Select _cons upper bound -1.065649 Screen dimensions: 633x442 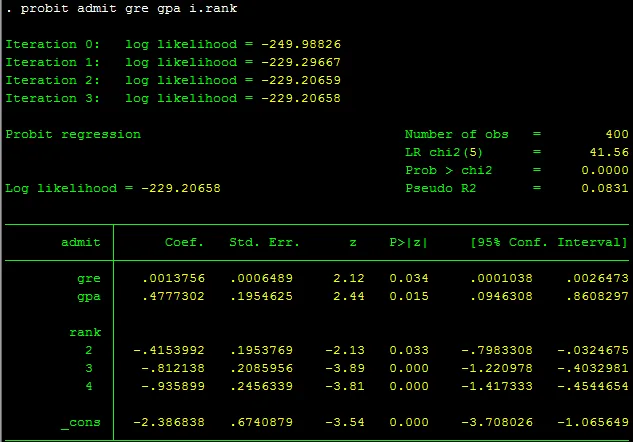[x=593, y=422]
